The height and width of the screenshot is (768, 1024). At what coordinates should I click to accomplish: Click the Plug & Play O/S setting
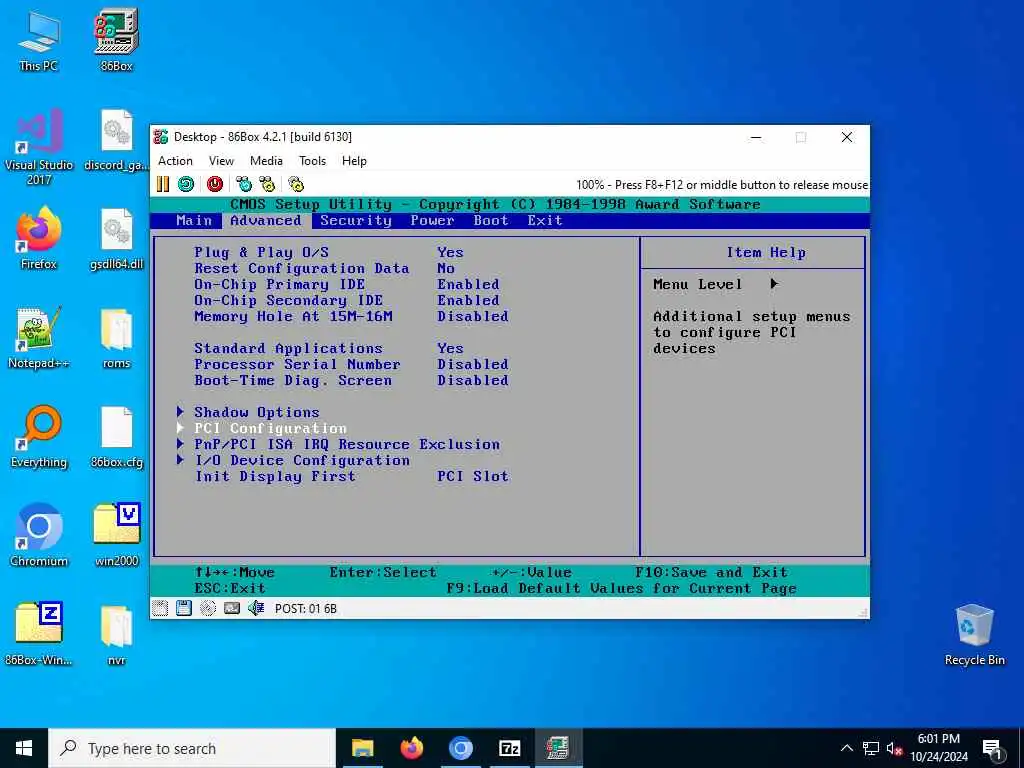[261, 252]
